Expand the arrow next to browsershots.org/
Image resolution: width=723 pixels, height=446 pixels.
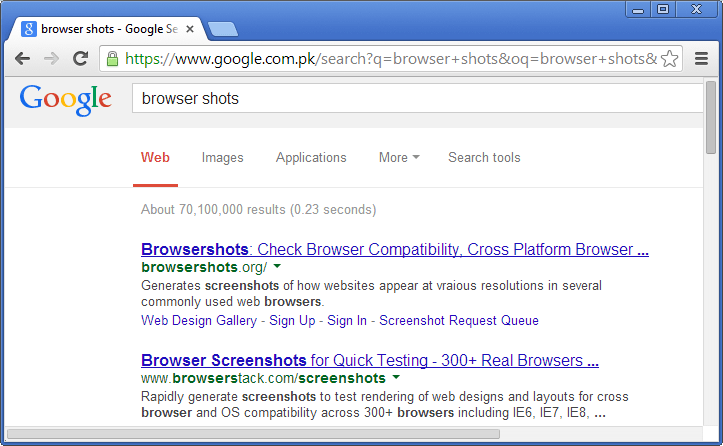277,266
